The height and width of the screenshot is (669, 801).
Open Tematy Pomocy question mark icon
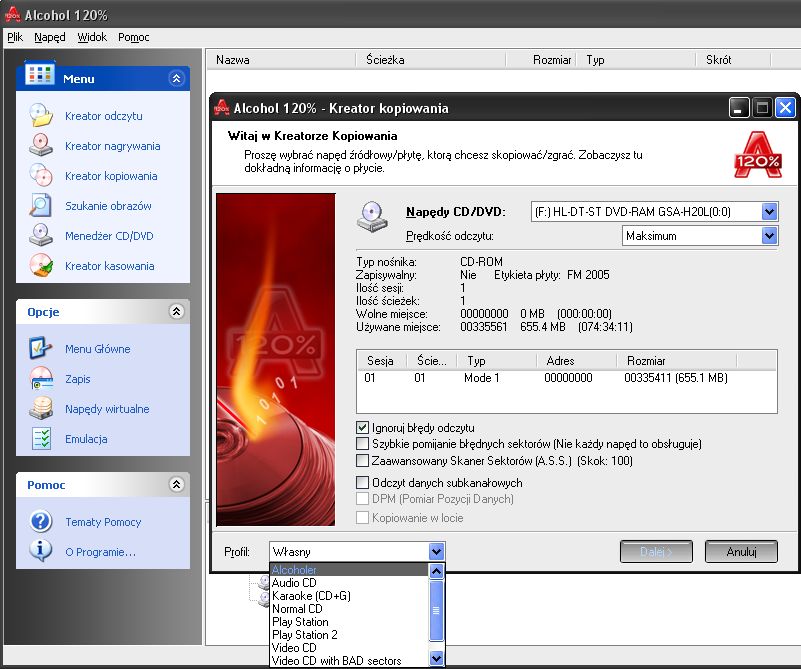[41, 521]
